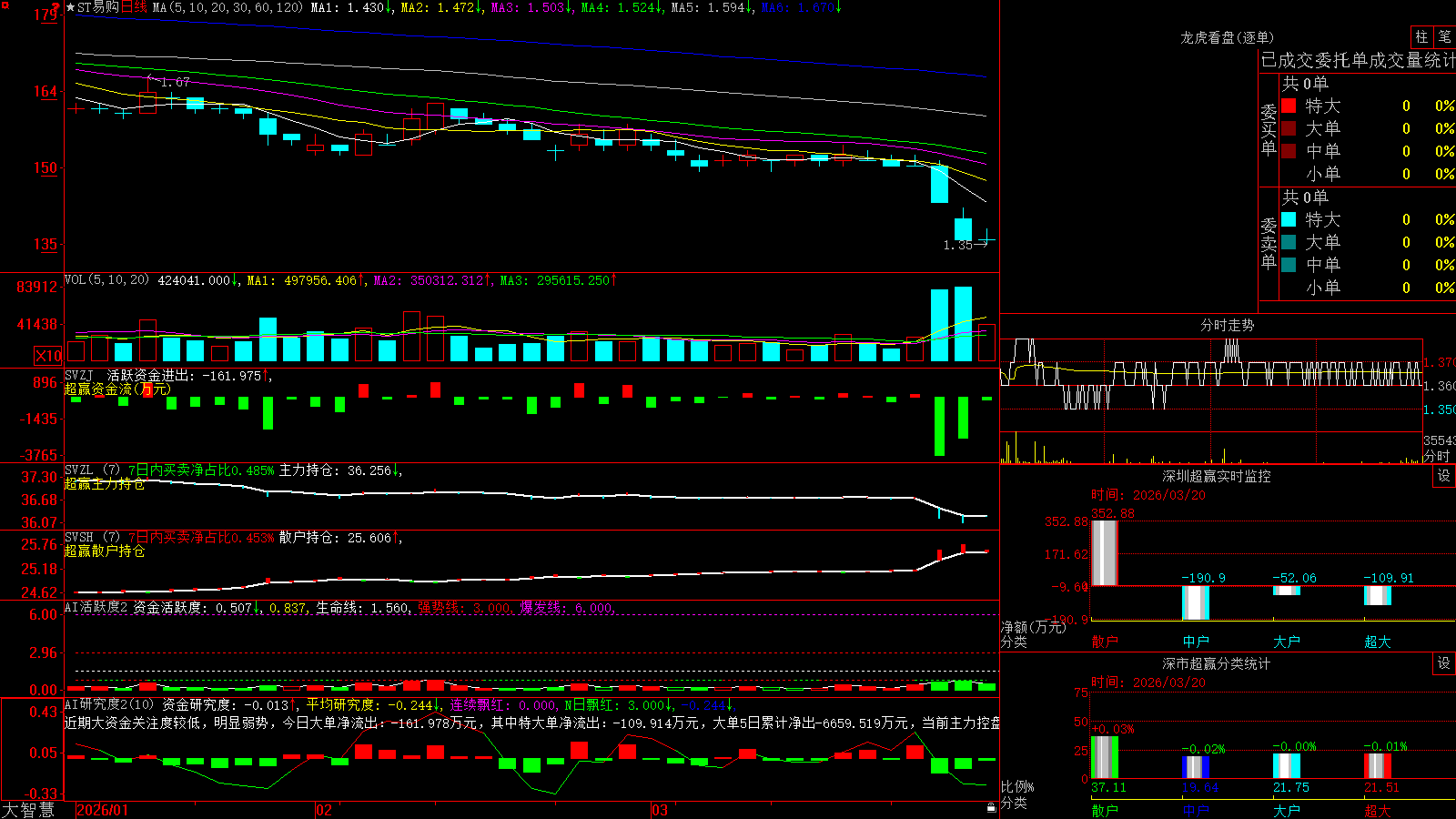
Task: Click the VOL(5,10,20) indicator label
Action: coord(106,280)
